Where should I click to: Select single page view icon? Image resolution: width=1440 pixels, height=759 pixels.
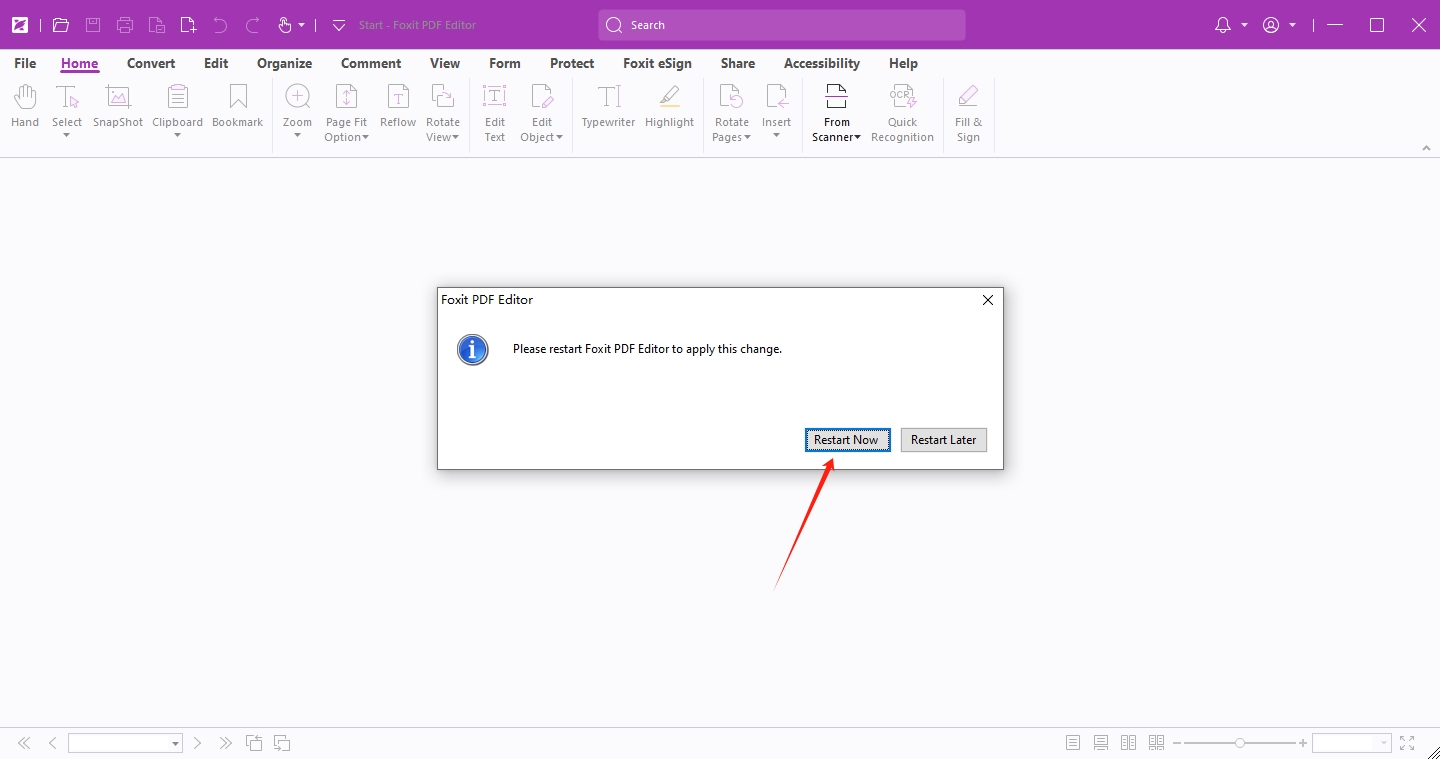coord(1073,743)
